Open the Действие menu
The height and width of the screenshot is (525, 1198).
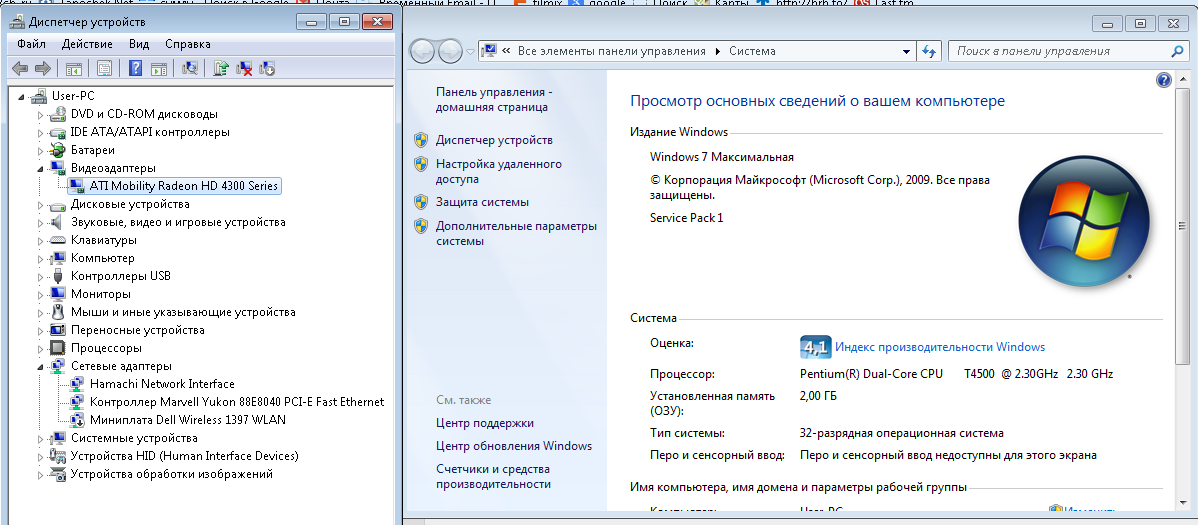(87, 44)
